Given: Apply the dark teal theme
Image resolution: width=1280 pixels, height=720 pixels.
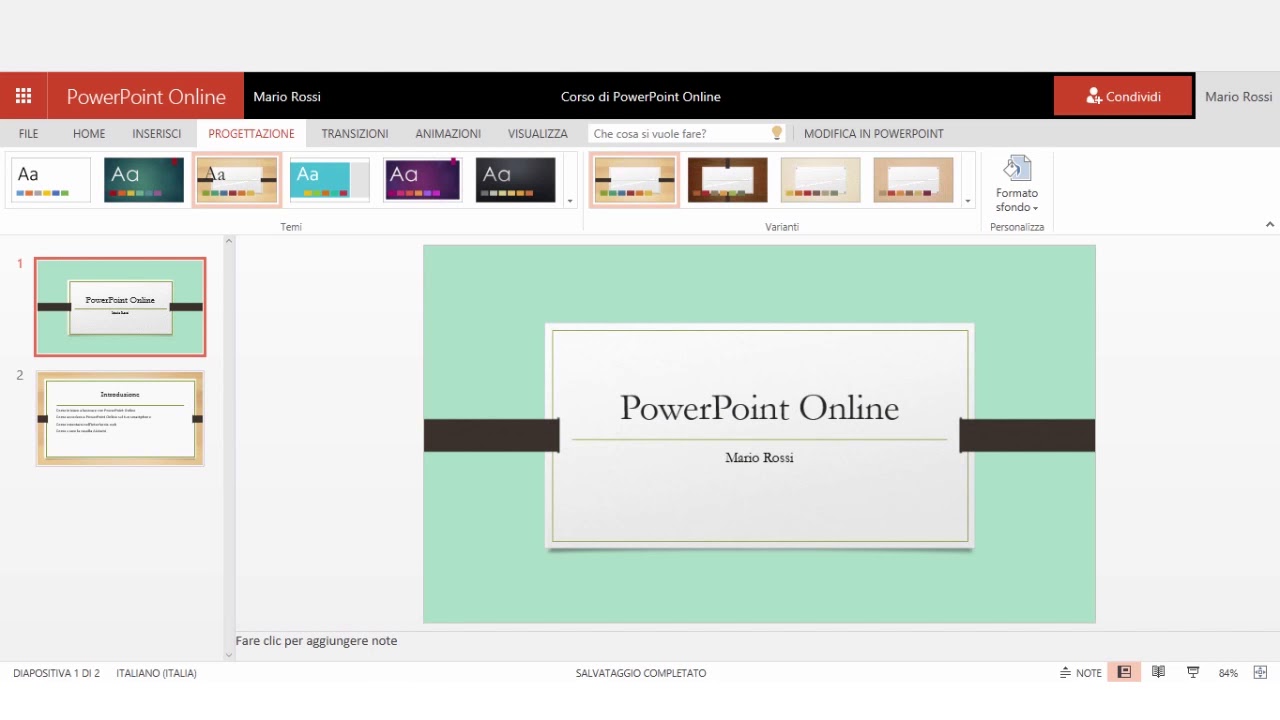Looking at the screenshot, I should click(x=144, y=180).
